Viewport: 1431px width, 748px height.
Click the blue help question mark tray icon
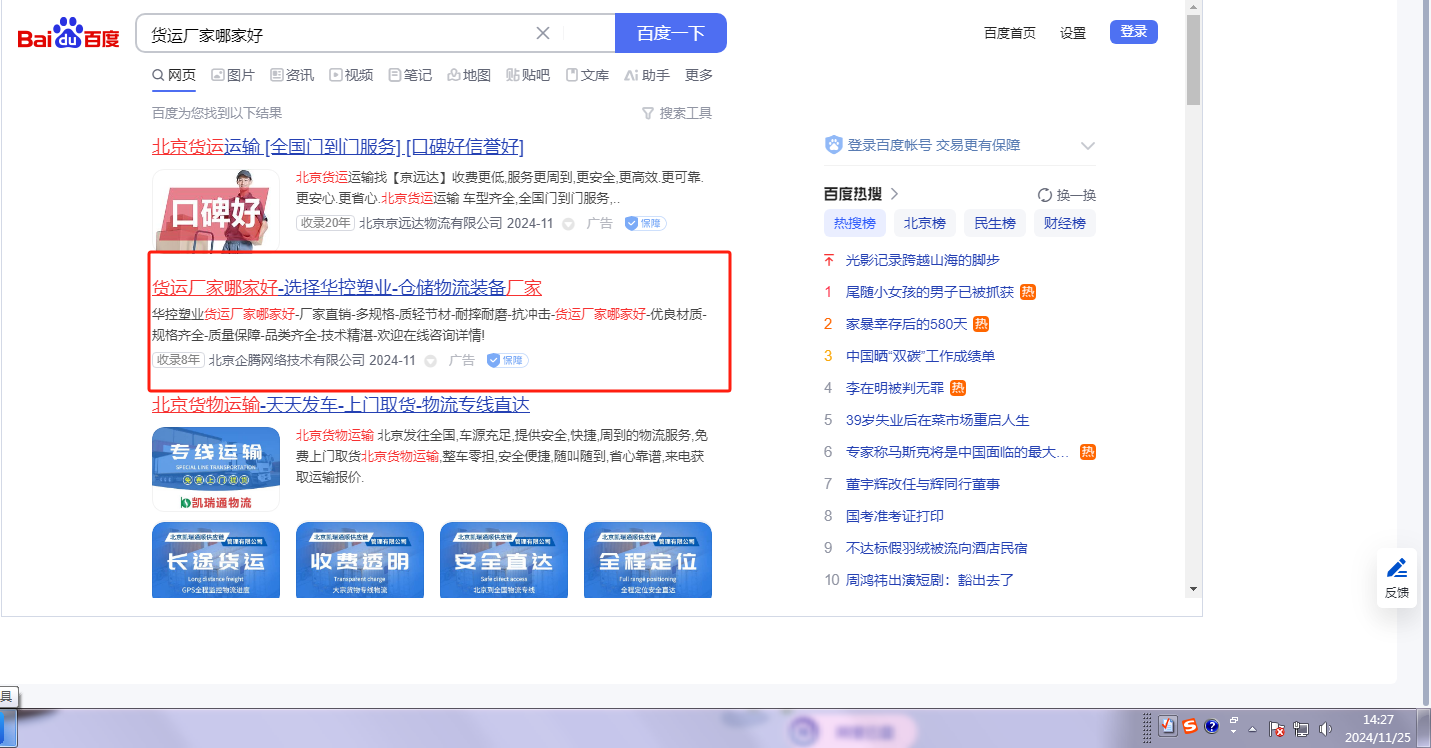click(1211, 726)
